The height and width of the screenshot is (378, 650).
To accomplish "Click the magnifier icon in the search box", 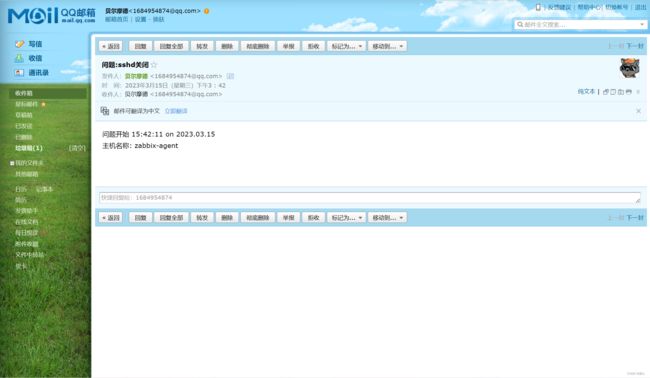I will 520,24.
